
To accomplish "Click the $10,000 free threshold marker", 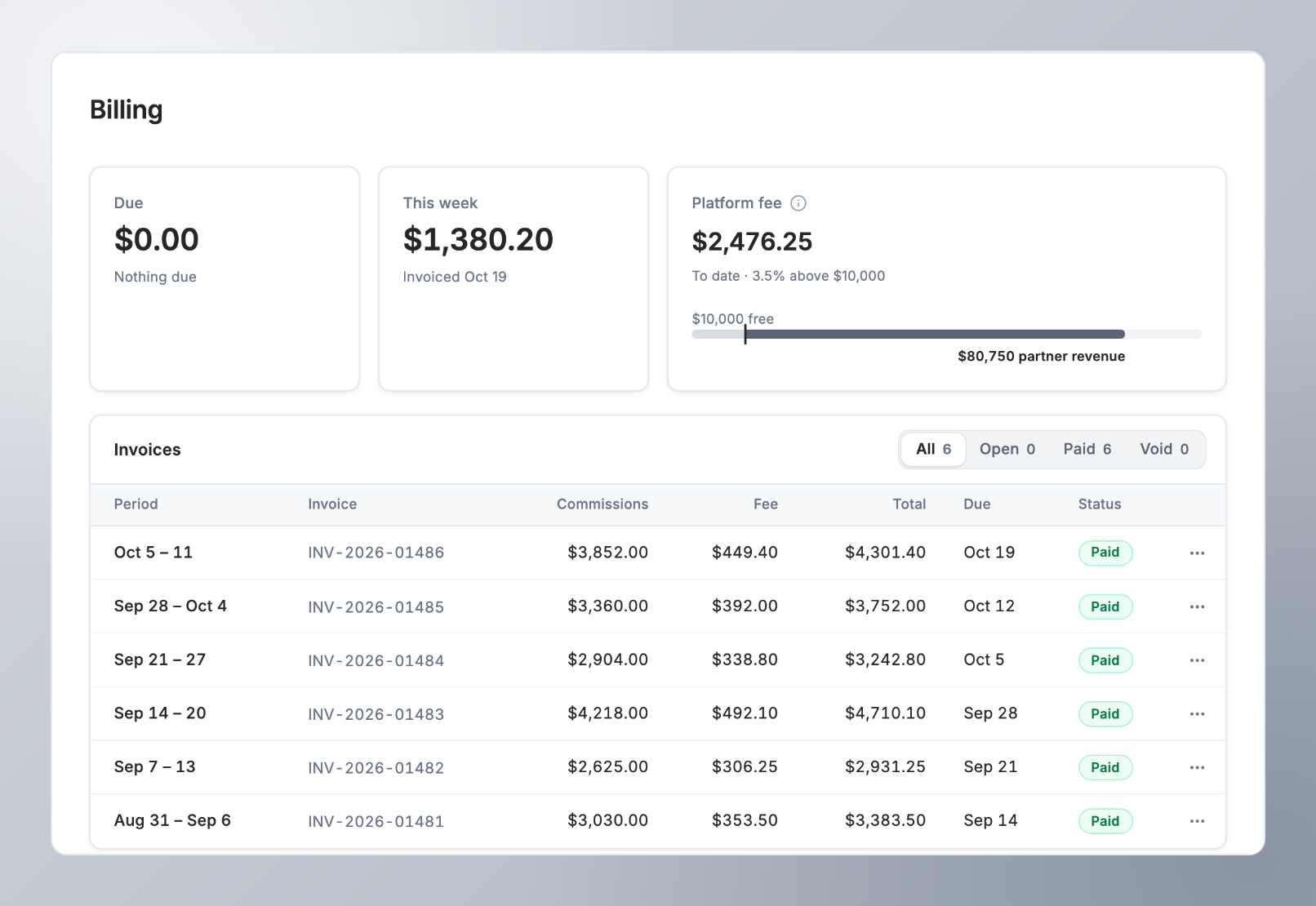I will click(x=745, y=334).
